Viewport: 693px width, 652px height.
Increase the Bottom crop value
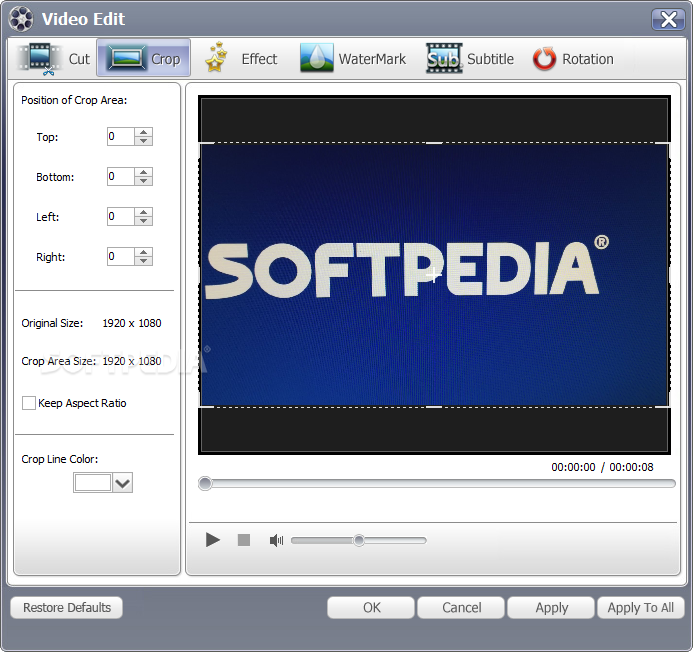click(143, 172)
